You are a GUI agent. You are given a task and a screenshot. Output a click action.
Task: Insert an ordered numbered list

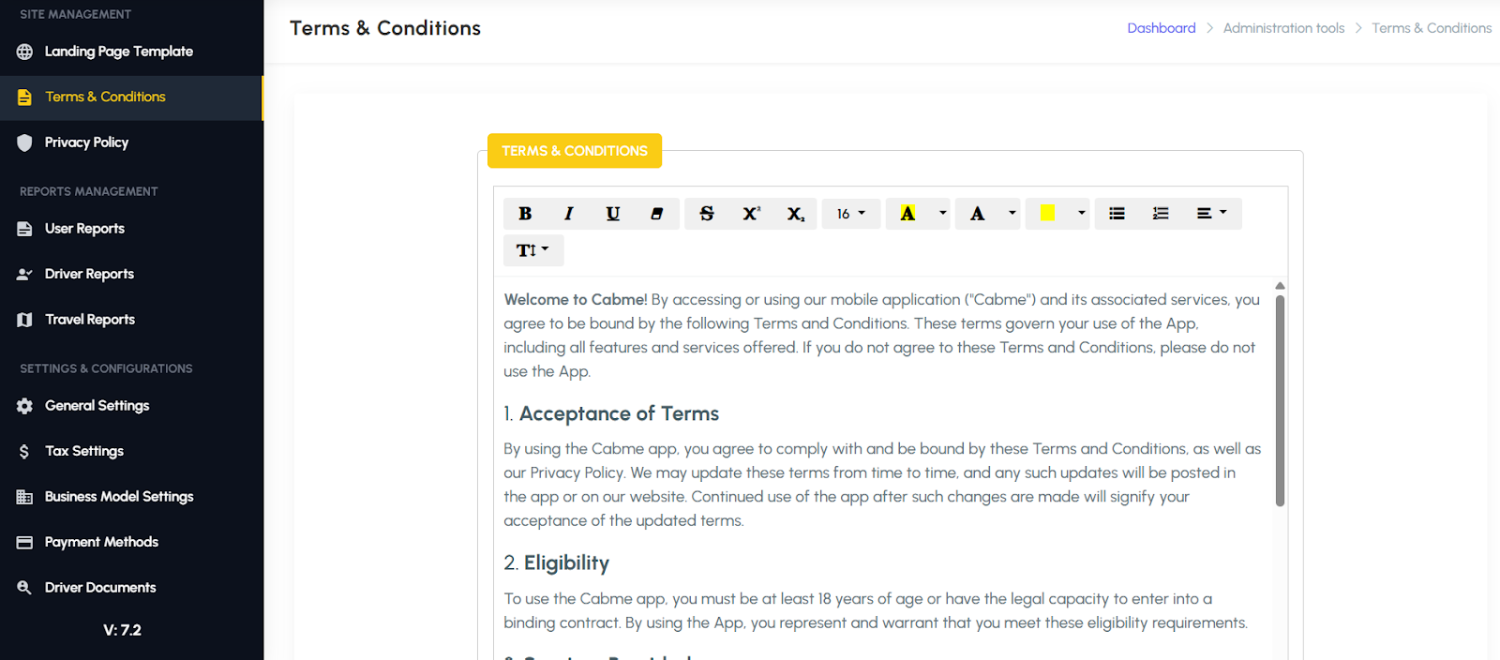tap(1161, 213)
